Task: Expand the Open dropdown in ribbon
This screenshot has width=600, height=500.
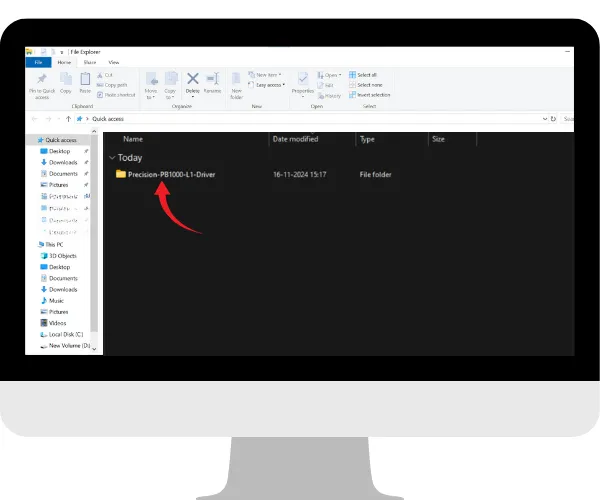Action: (x=329, y=75)
